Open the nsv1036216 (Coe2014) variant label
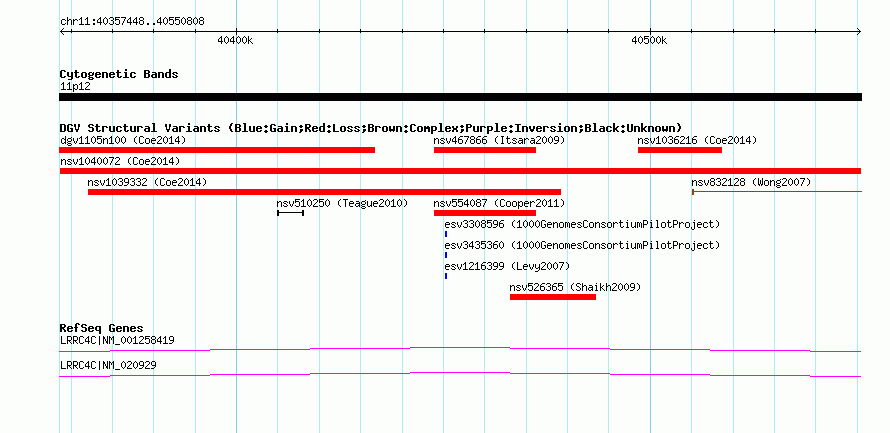 pyautogui.click(x=697, y=140)
